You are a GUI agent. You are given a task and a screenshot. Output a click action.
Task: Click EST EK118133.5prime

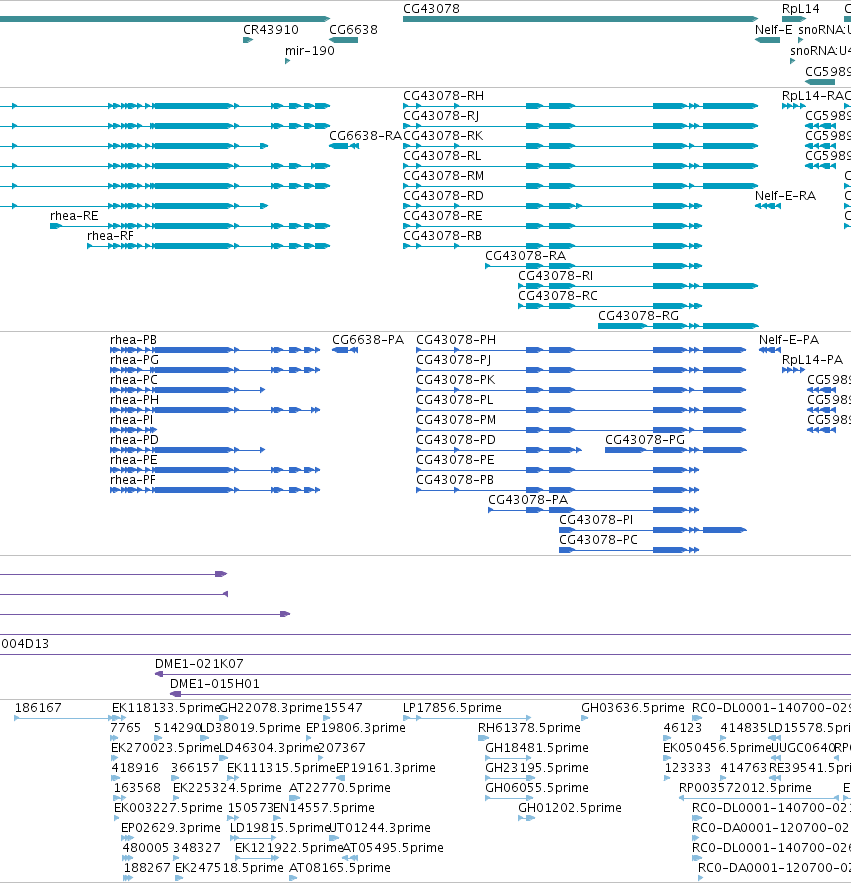point(119,718)
